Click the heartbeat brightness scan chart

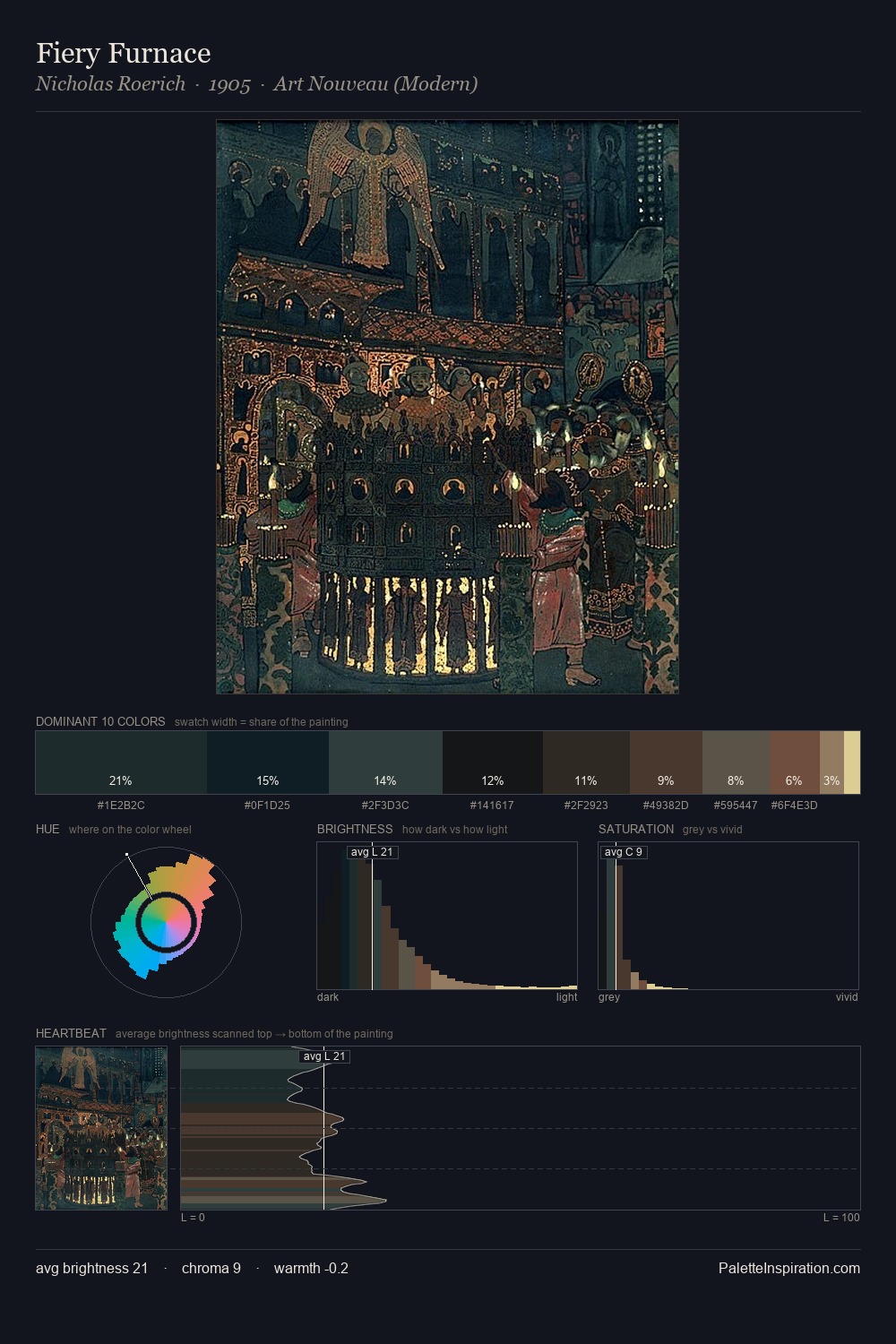click(521, 1128)
